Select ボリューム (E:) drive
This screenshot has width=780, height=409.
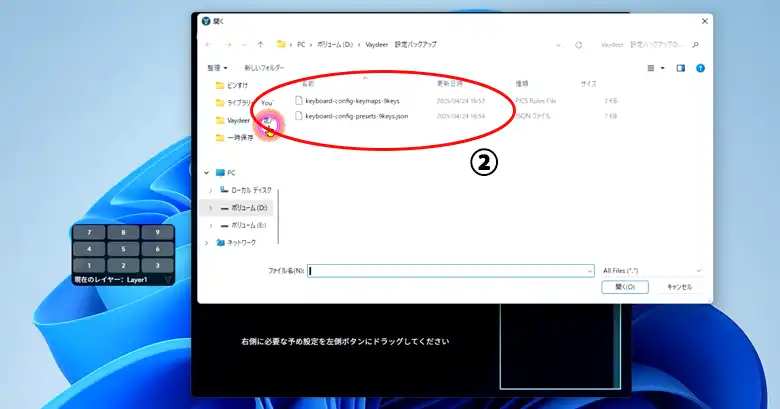tap(244, 225)
